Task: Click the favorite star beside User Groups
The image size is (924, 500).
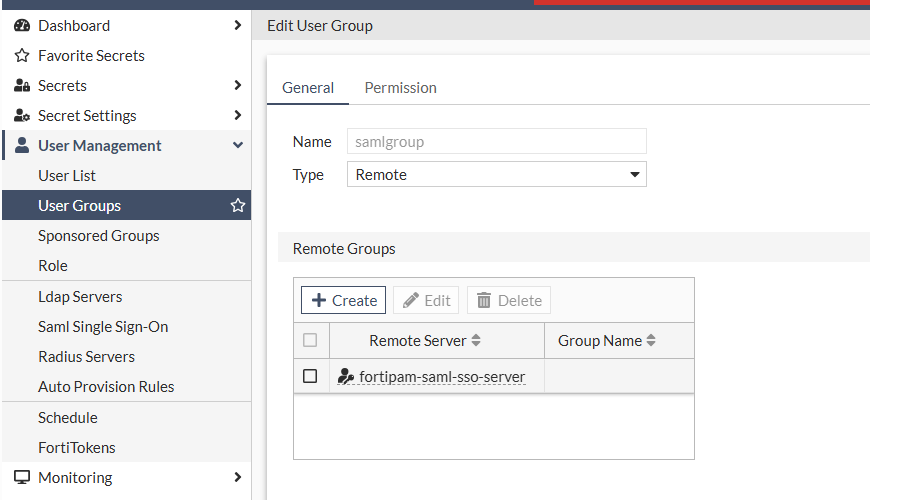Action: 238,206
